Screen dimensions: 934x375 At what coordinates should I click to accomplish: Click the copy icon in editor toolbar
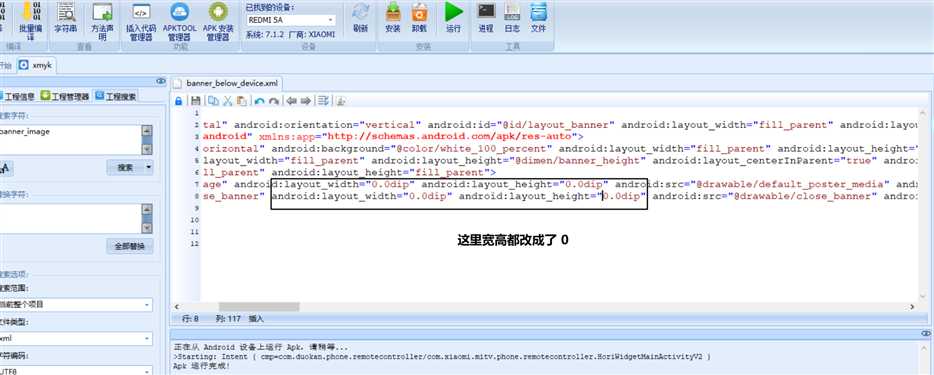pyautogui.click(x=213, y=101)
